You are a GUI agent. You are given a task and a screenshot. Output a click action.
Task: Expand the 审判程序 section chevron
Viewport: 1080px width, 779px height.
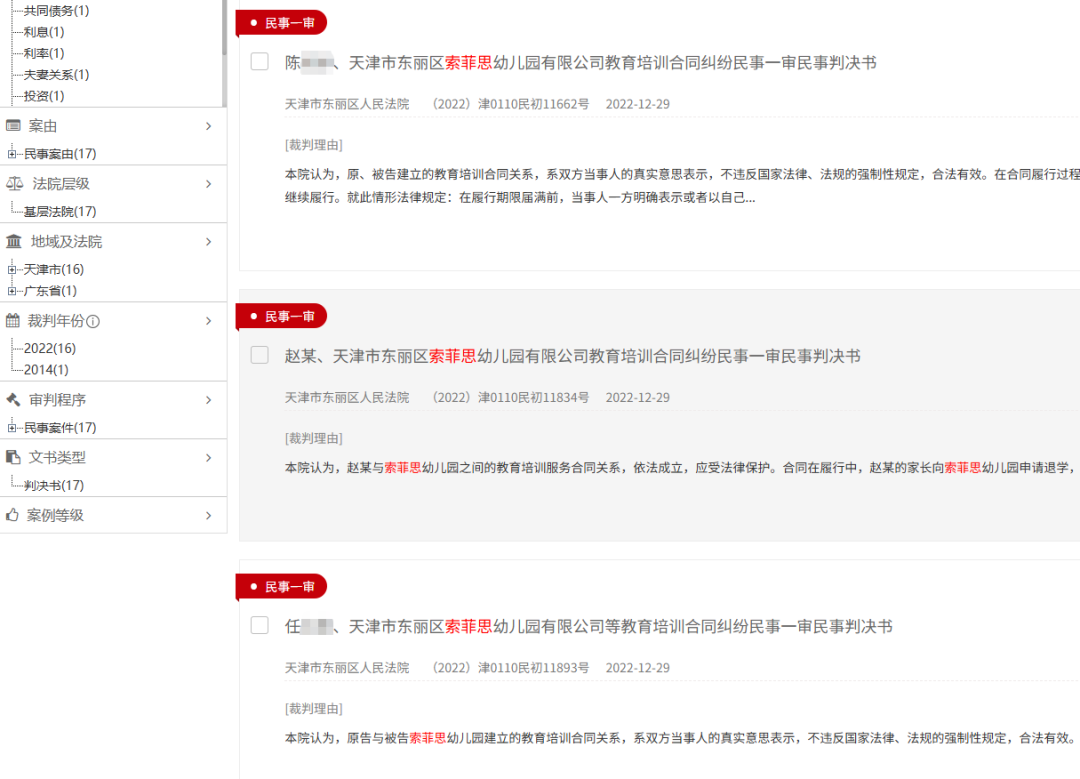coord(209,399)
